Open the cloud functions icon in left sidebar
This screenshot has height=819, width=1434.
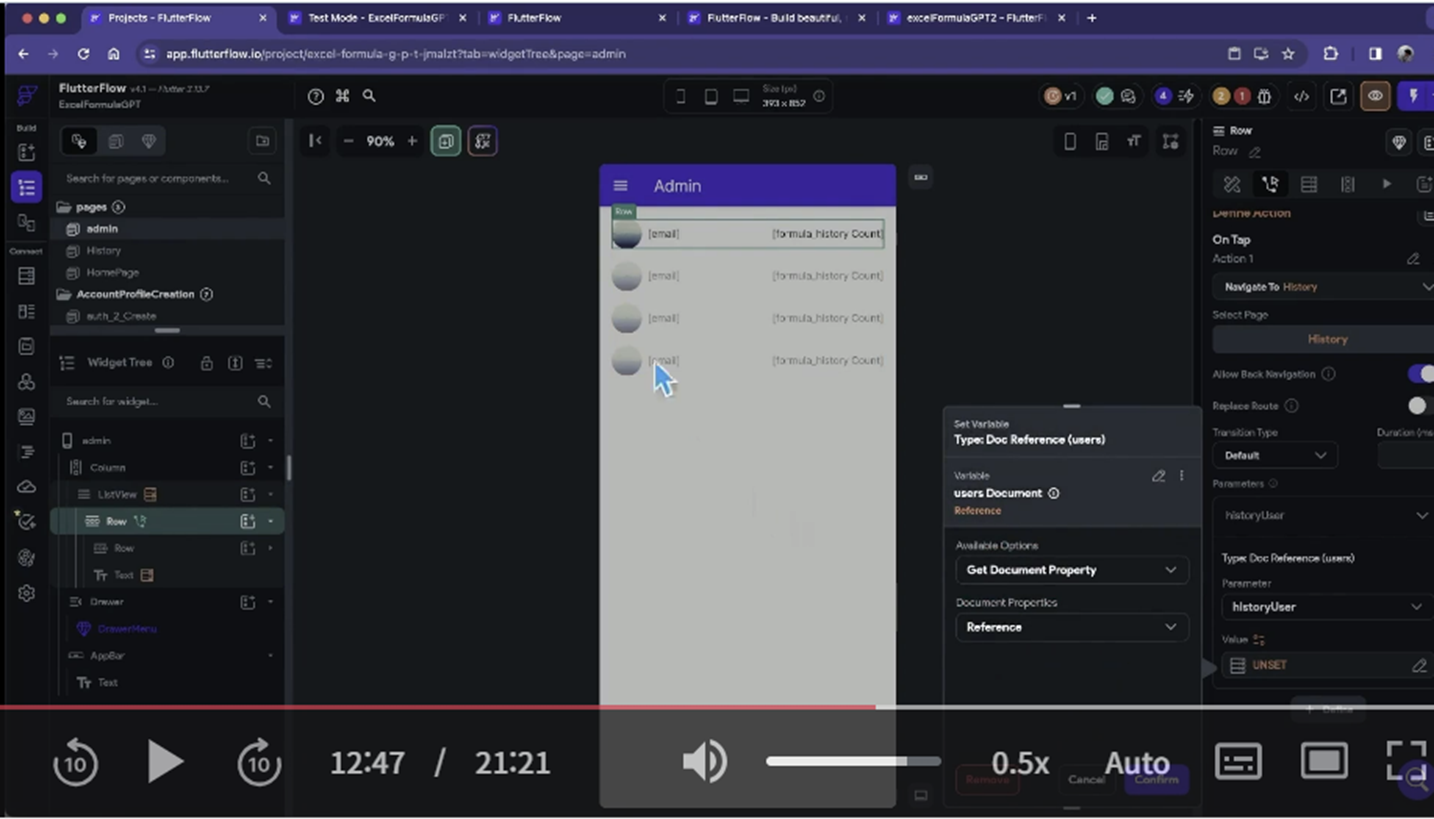click(x=27, y=486)
